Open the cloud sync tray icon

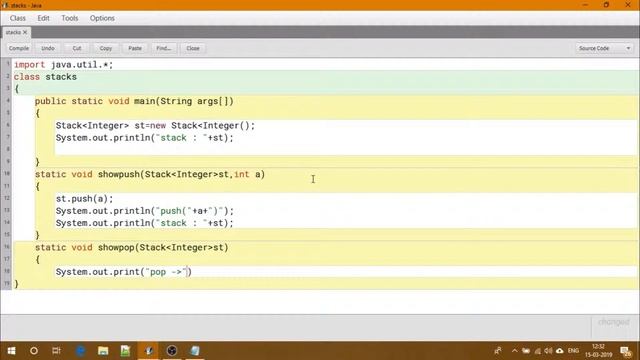[x=560, y=351]
